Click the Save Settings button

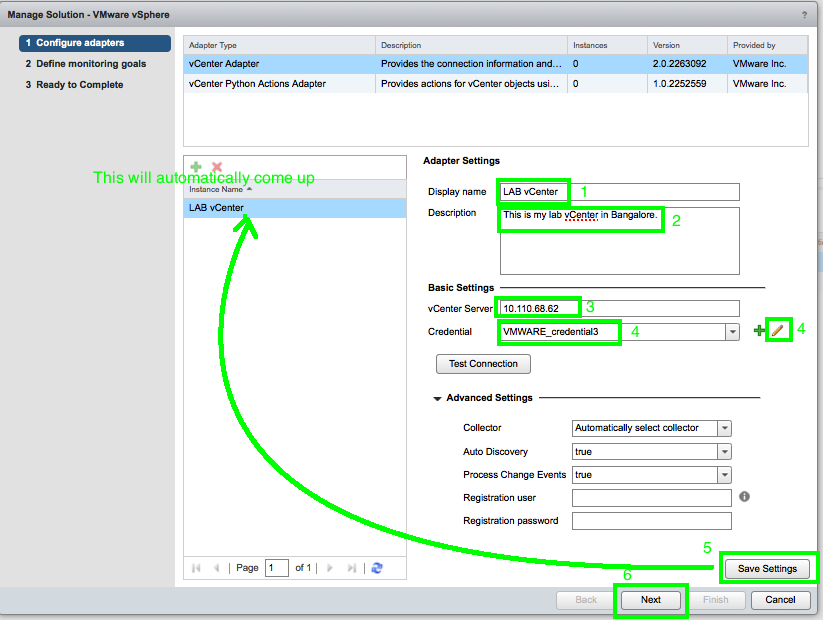click(767, 568)
